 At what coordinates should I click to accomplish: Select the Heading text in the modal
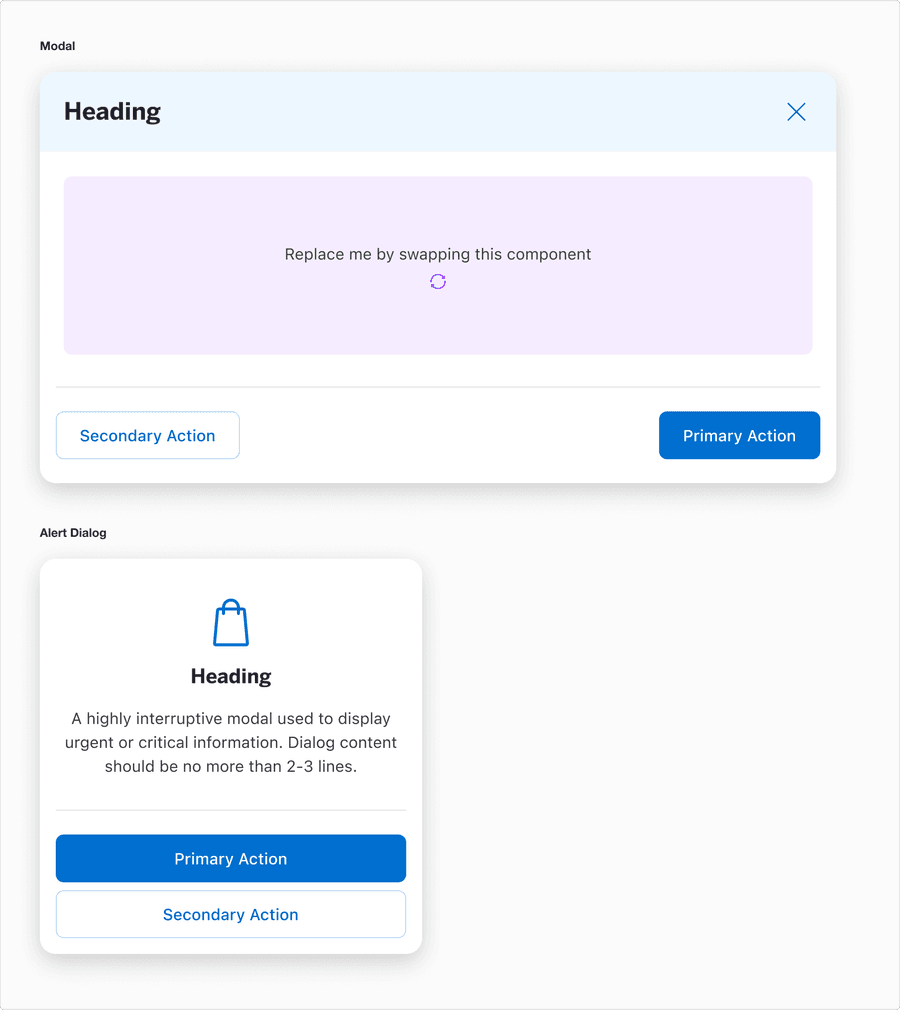112,111
